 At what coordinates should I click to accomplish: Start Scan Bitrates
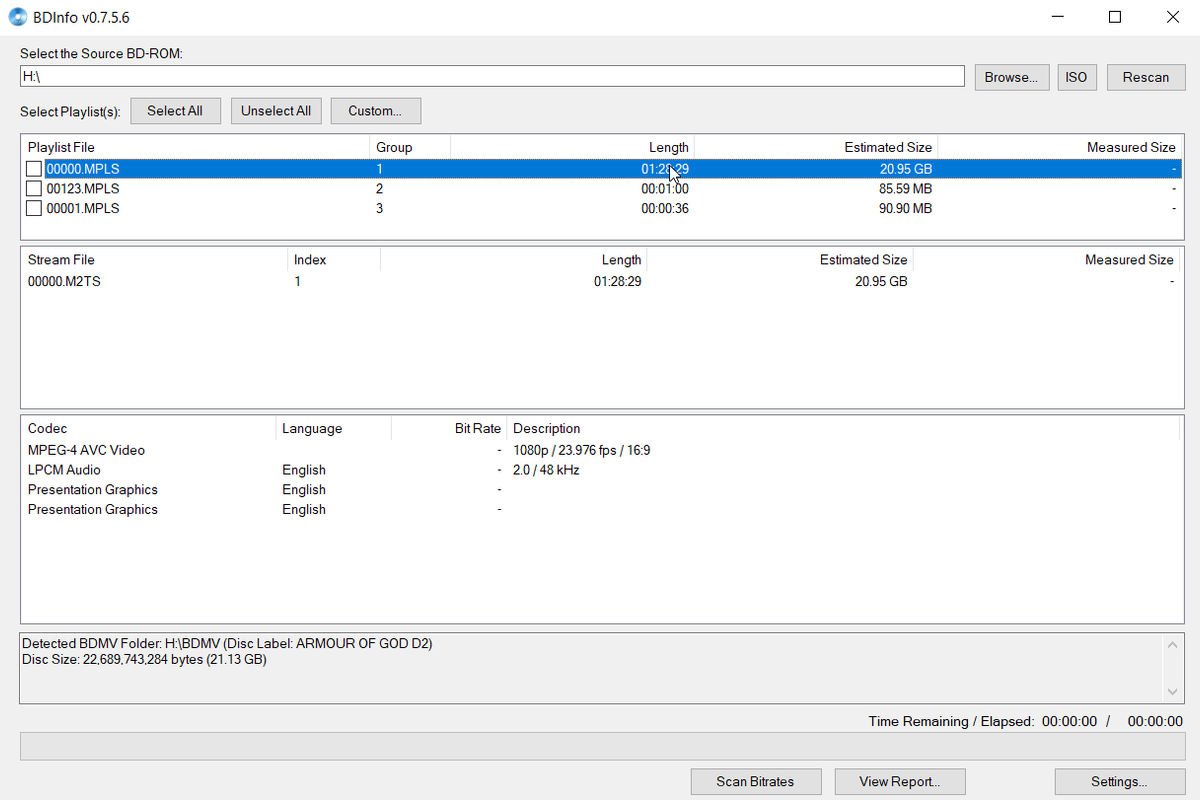tap(756, 782)
